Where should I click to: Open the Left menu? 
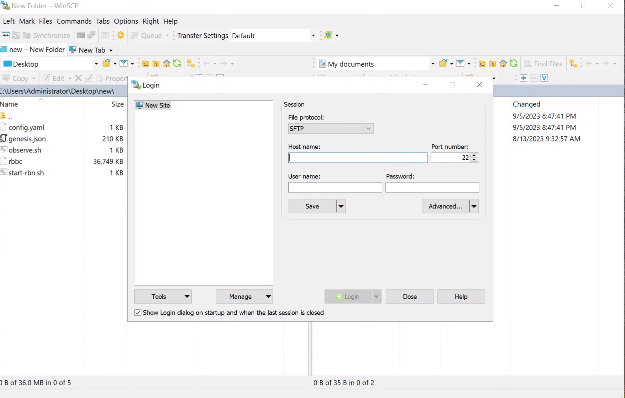(x=9, y=21)
